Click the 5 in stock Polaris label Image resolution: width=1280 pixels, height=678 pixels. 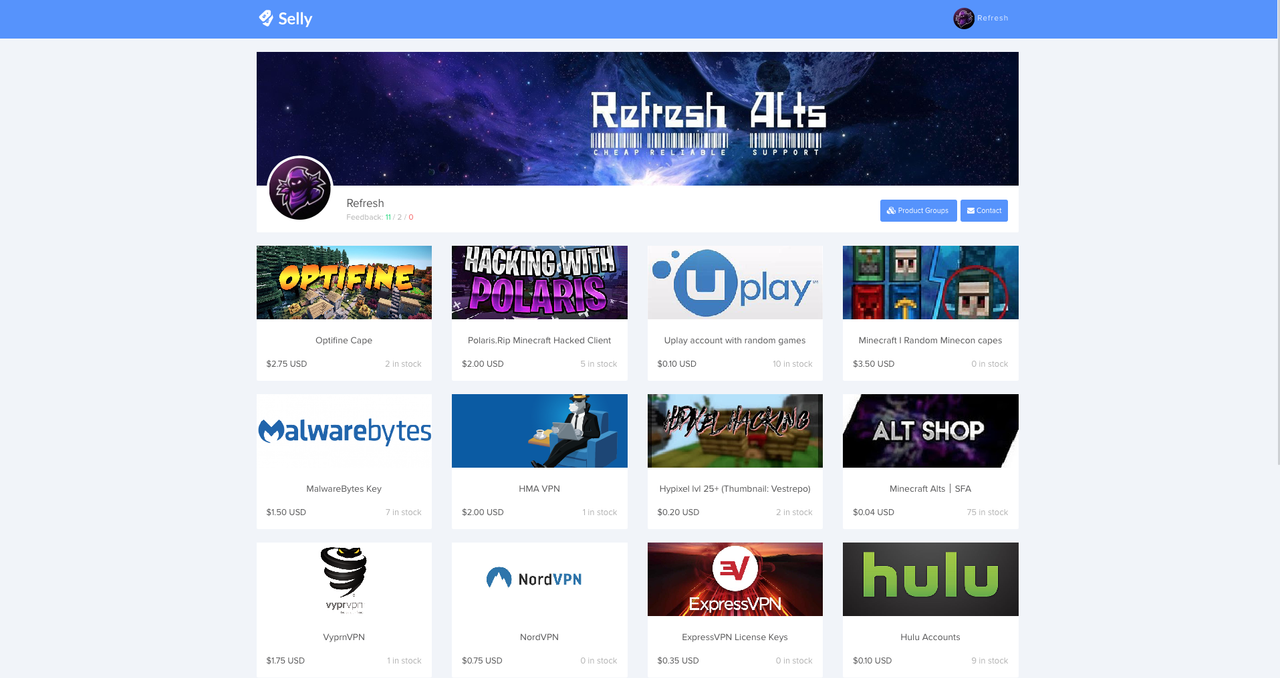point(599,364)
